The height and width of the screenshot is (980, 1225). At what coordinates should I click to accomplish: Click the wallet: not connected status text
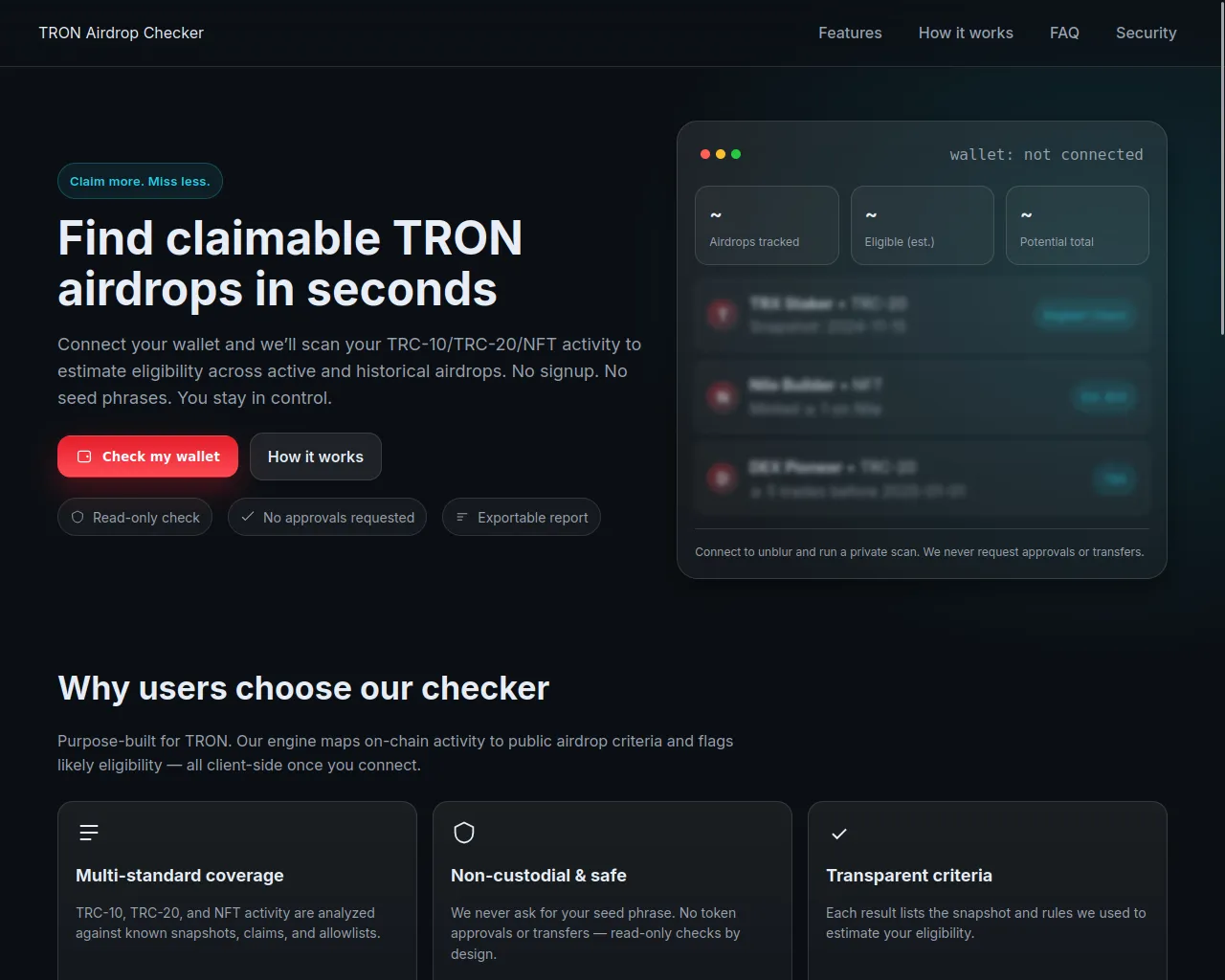pyautogui.click(x=1046, y=154)
